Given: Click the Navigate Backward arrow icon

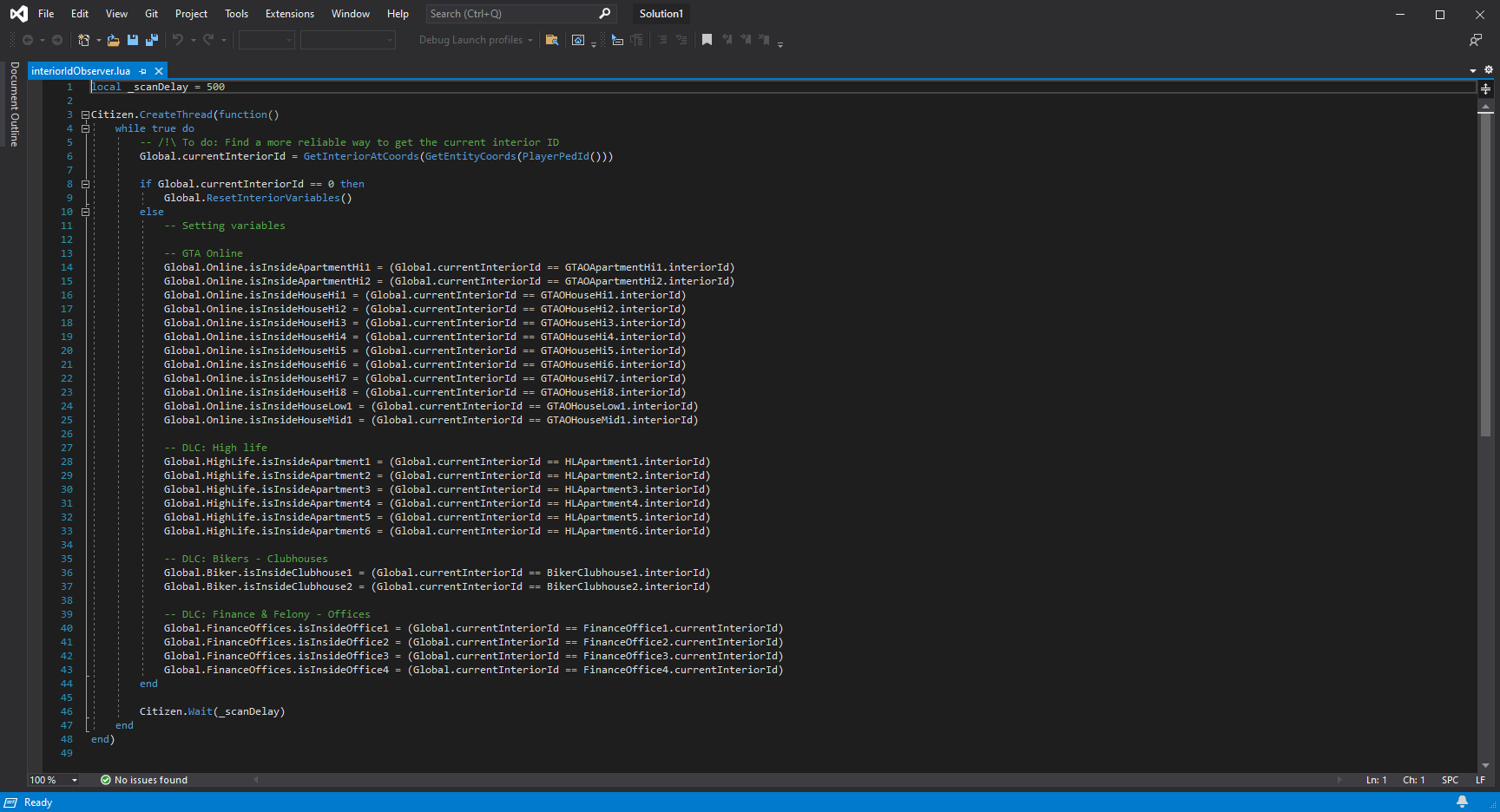Looking at the screenshot, I should pos(27,39).
